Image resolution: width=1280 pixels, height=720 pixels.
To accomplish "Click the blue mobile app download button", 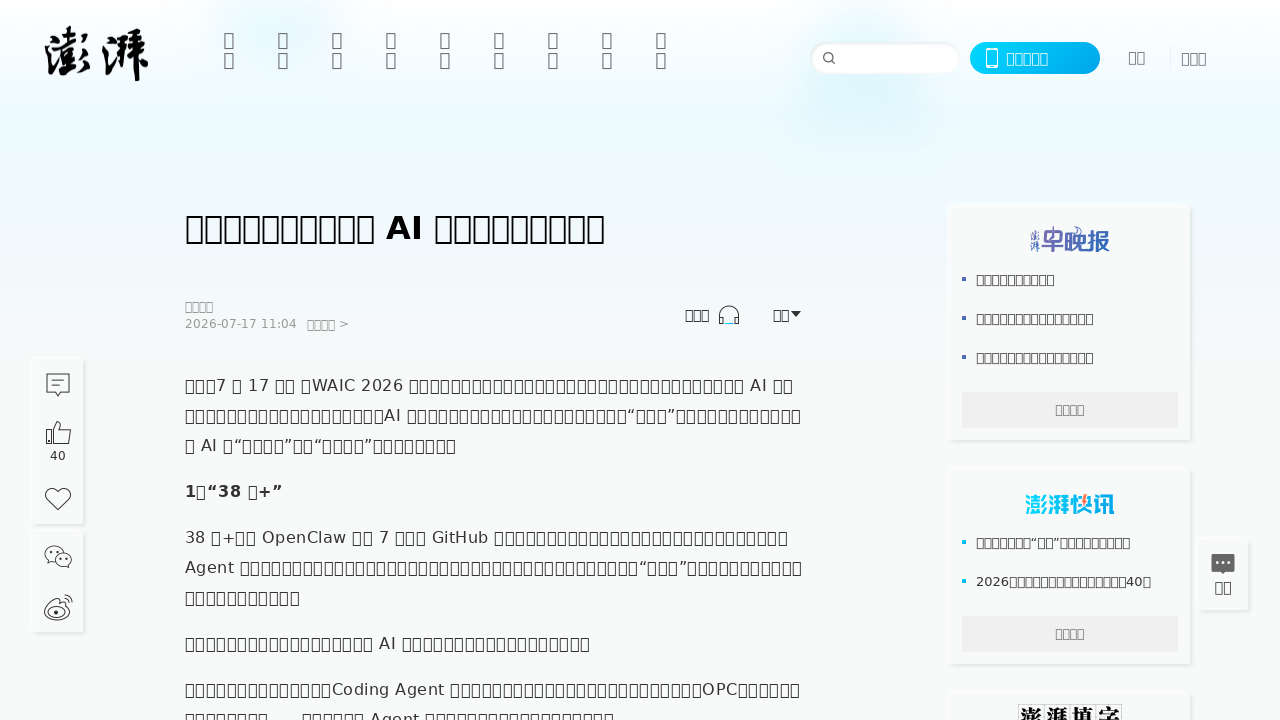I will [1035, 58].
